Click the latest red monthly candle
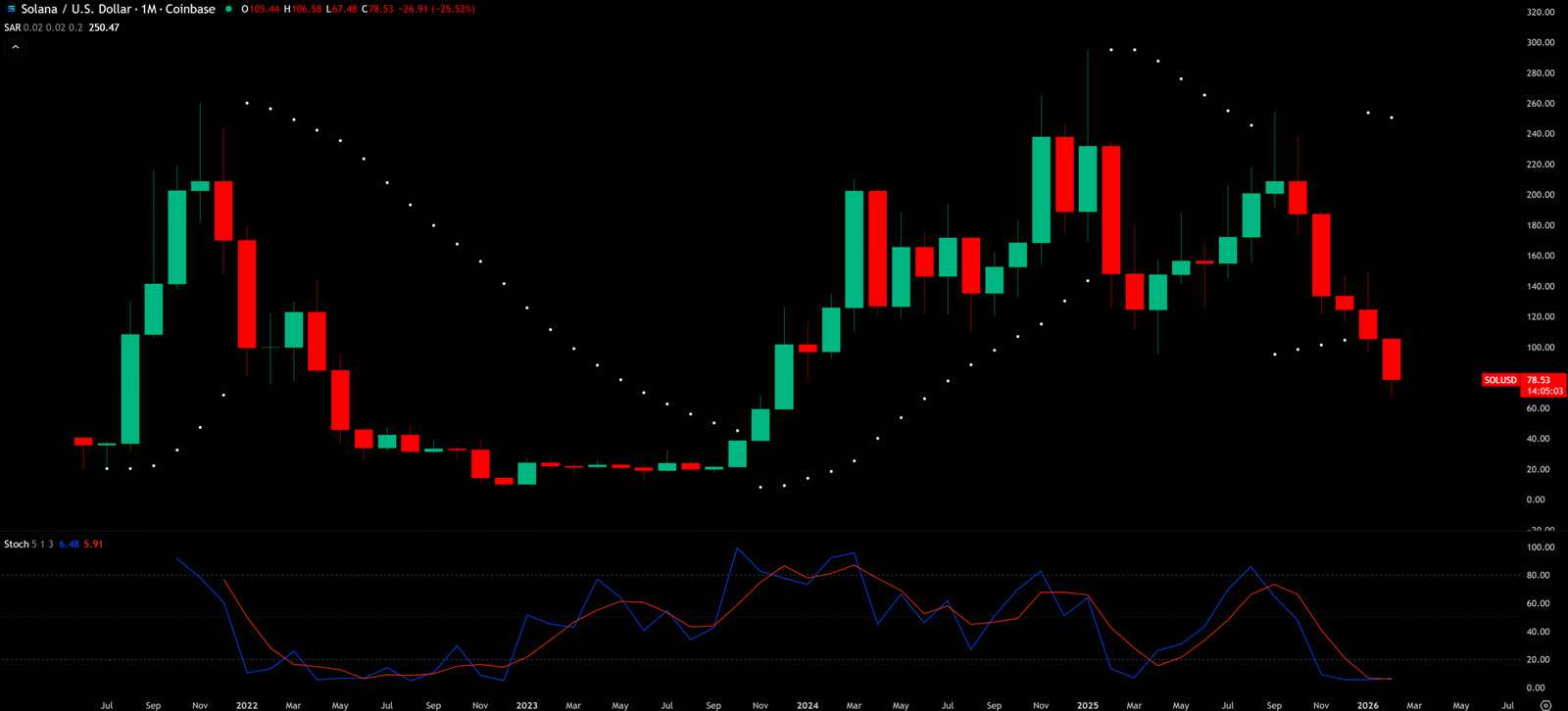1568x711 pixels. 1392,358
